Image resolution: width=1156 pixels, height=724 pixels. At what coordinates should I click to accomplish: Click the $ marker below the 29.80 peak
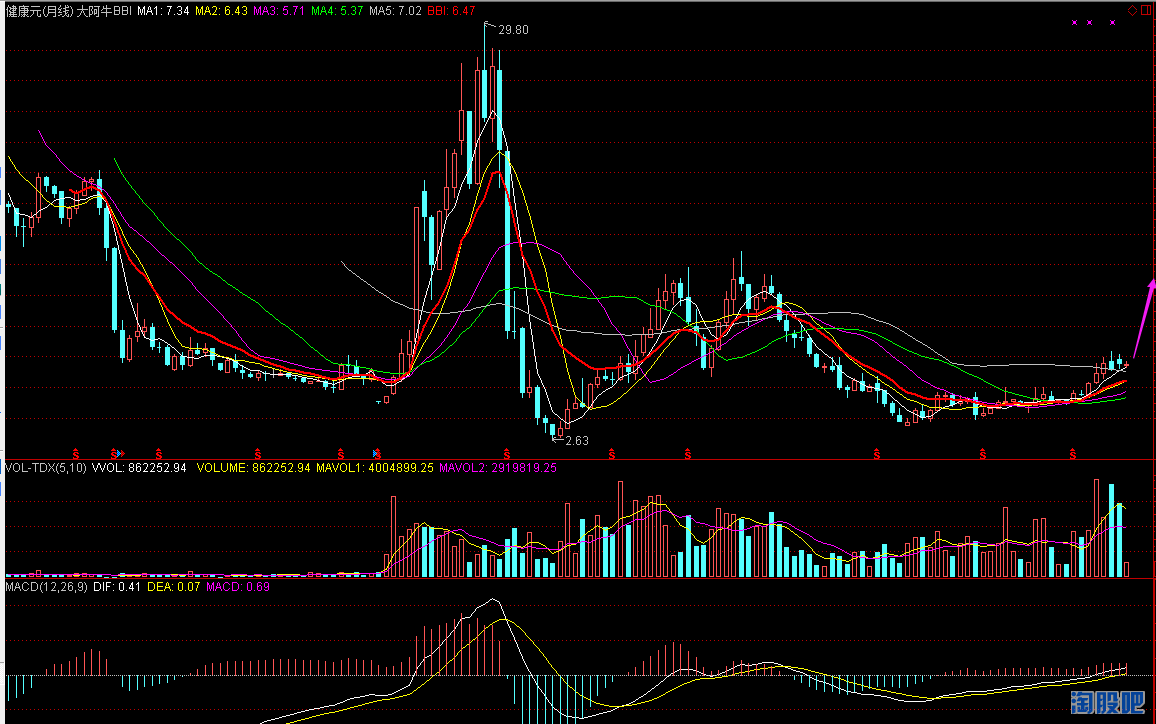tap(506, 453)
